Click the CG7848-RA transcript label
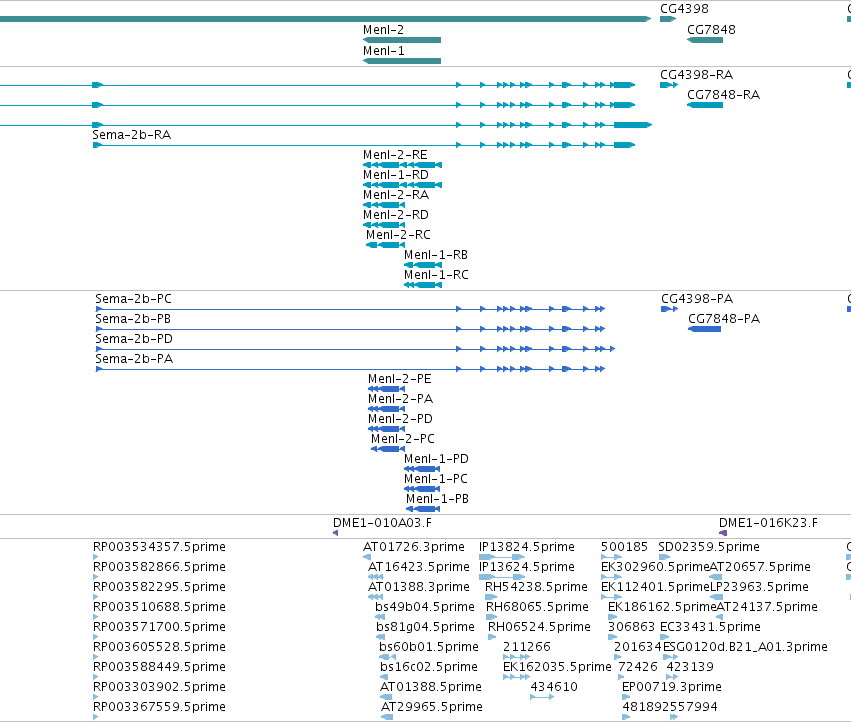The height and width of the screenshot is (722, 851). click(723, 95)
